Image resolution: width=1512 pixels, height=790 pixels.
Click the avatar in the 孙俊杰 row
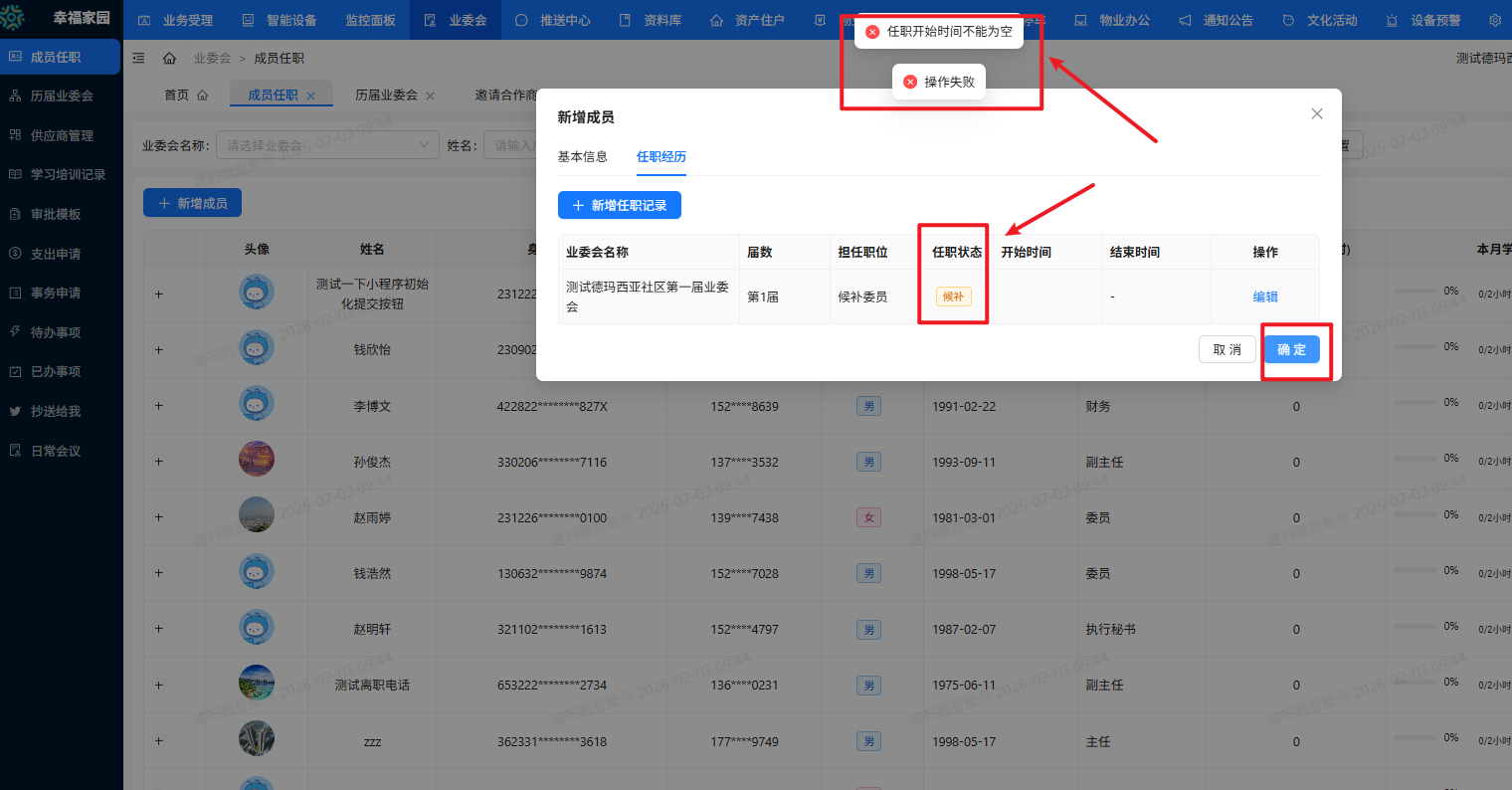click(257, 460)
